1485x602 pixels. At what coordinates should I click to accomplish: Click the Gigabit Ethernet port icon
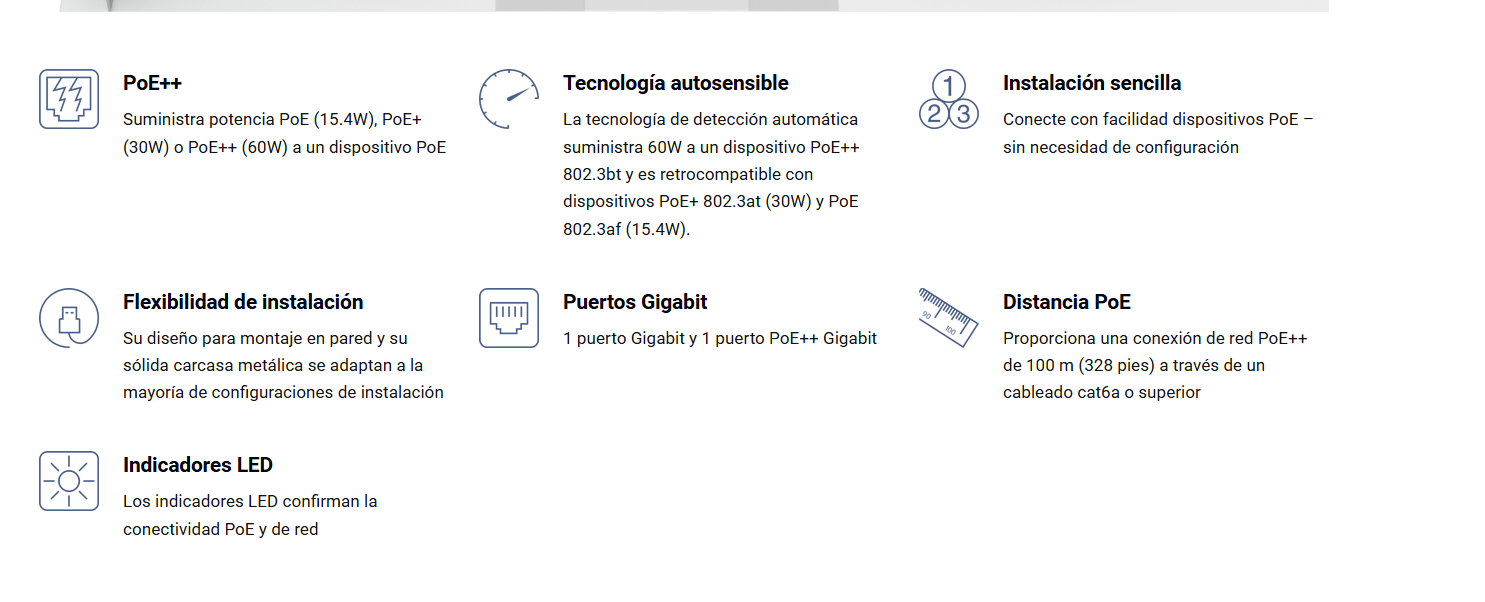tap(508, 318)
